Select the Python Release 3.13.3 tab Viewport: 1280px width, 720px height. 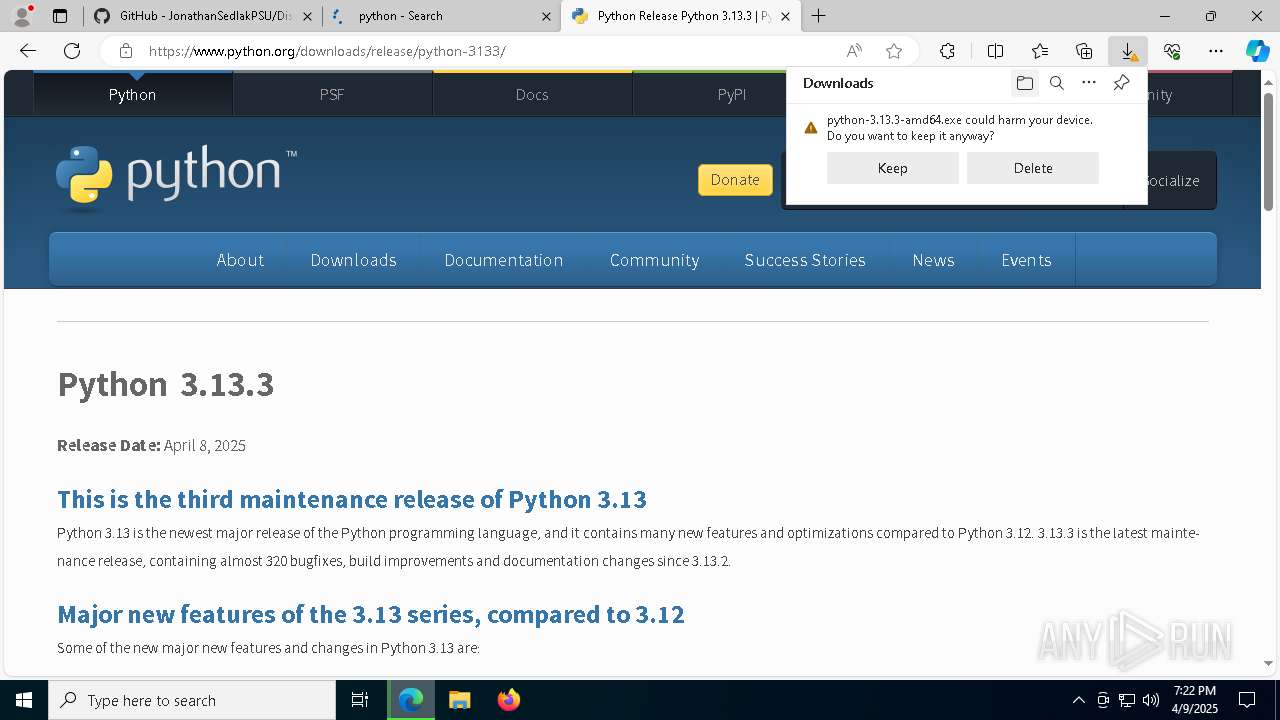pos(681,16)
